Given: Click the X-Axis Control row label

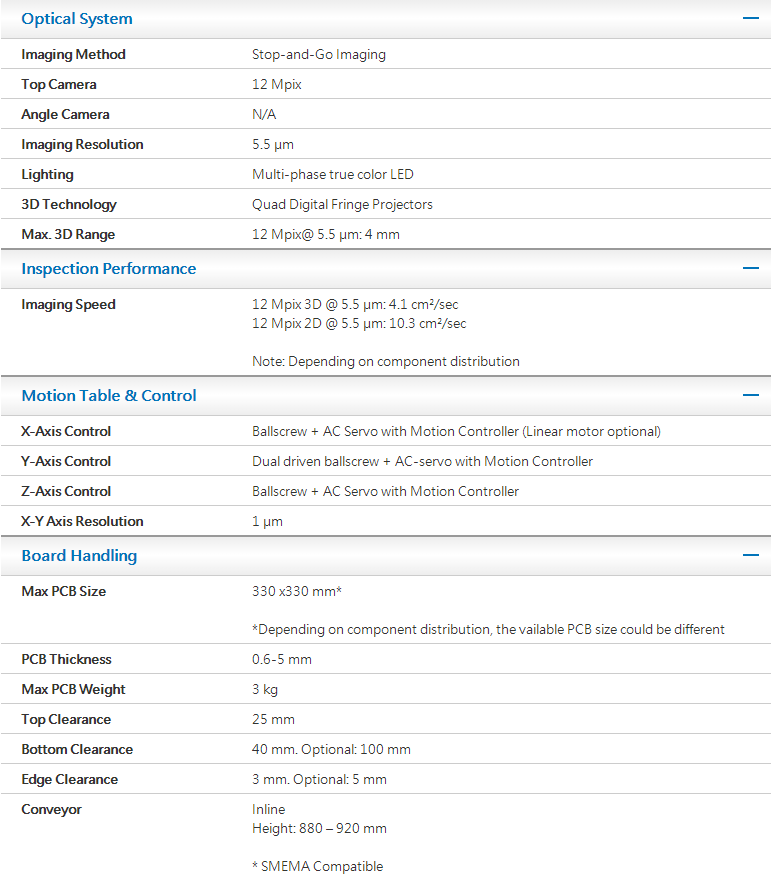Looking at the screenshot, I should coord(66,431).
